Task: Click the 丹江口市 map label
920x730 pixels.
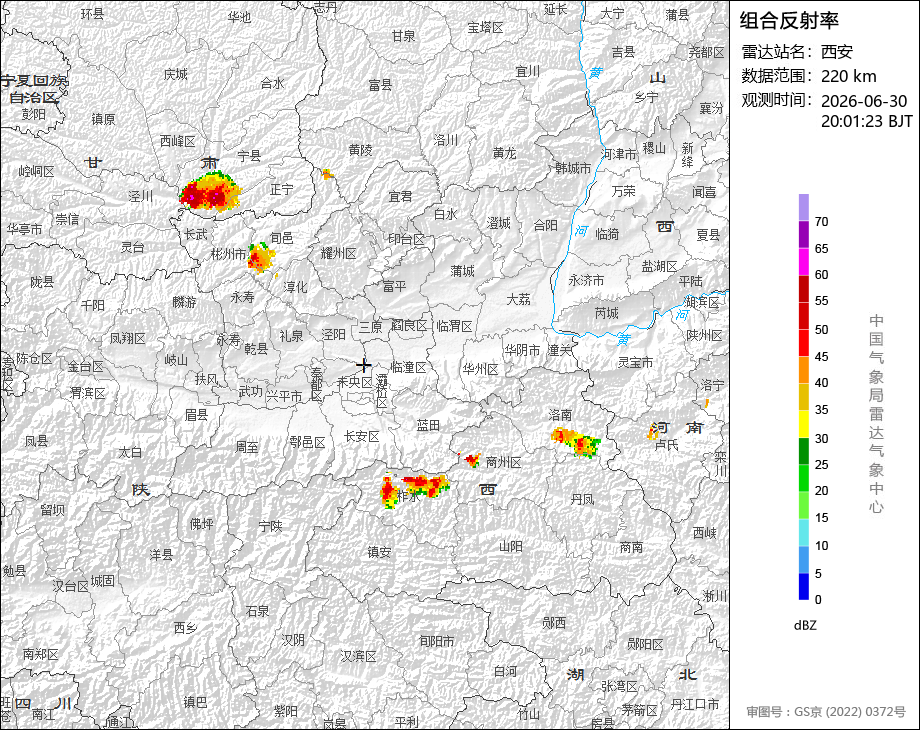Action: [x=695, y=704]
